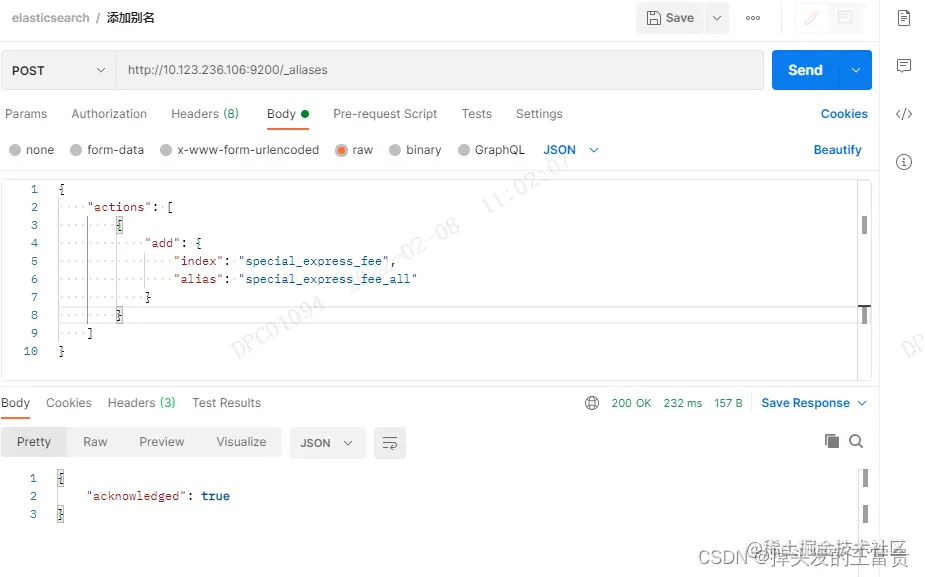Select the Preview response view
Viewport: 925px width, 577px height.
(x=162, y=442)
